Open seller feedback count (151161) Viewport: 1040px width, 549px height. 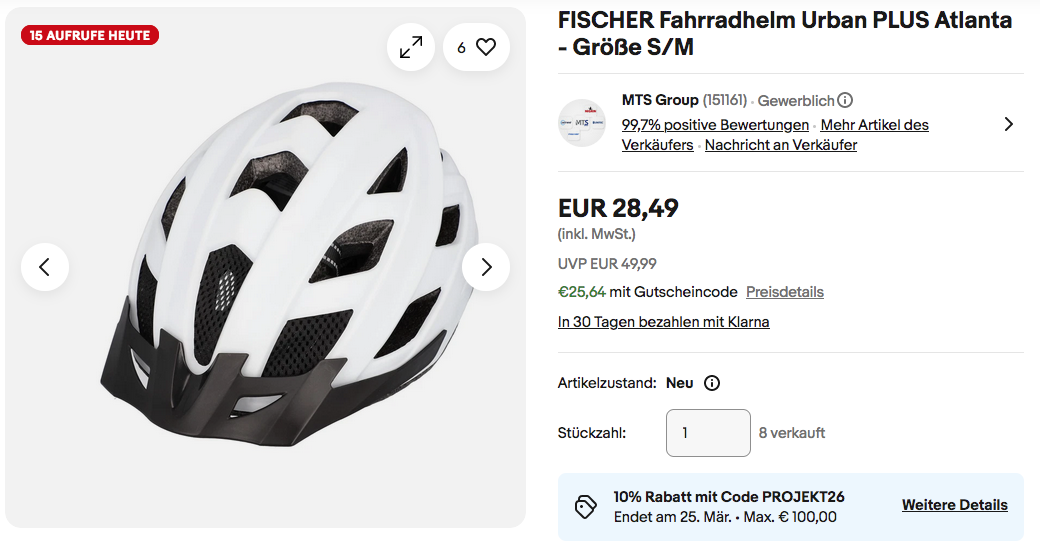[x=725, y=100]
